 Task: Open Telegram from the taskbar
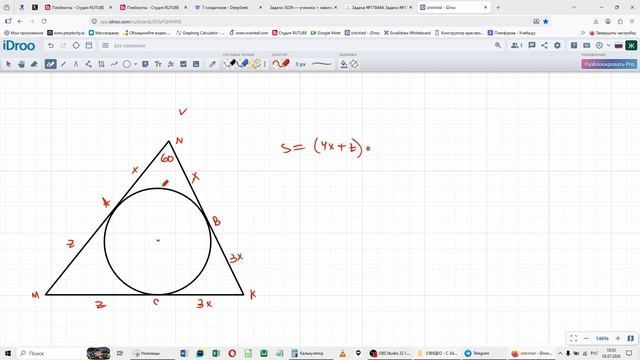[x=478, y=353]
